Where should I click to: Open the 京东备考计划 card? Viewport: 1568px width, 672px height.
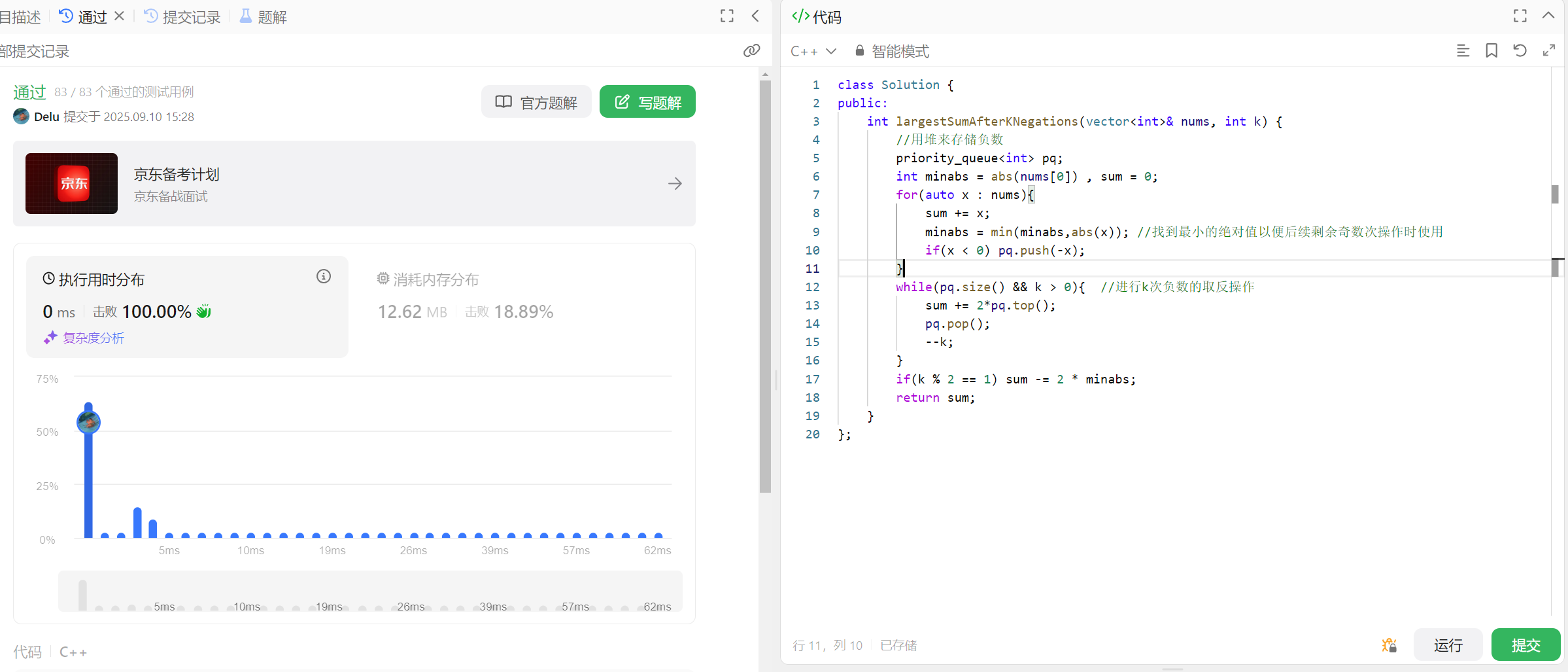pyautogui.click(x=354, y=184)
